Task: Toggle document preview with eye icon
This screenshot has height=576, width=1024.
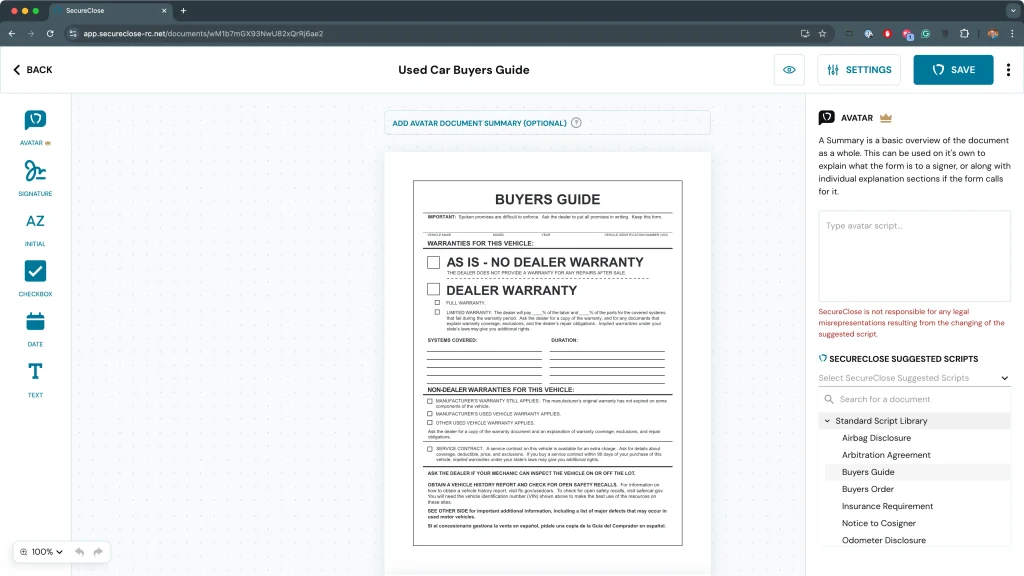Action: pos(789,70)
